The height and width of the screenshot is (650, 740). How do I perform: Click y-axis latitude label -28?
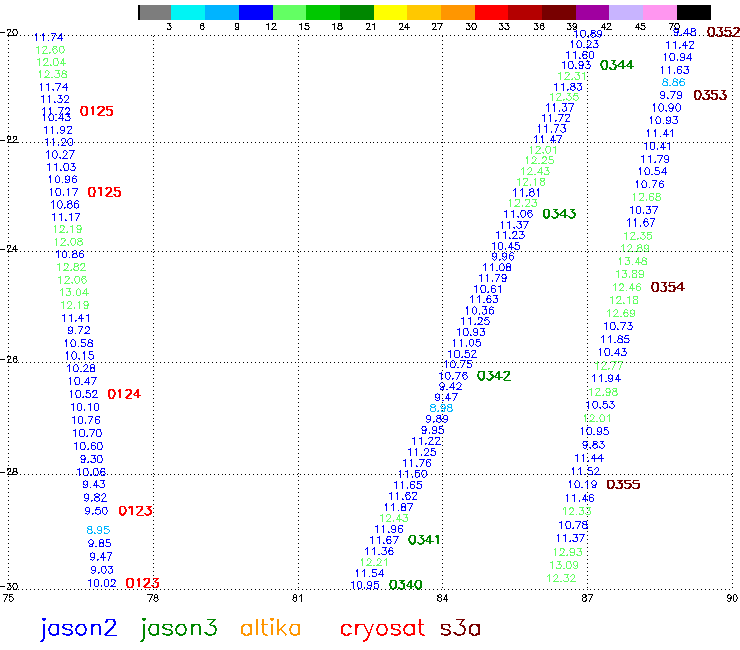point(9,472)
